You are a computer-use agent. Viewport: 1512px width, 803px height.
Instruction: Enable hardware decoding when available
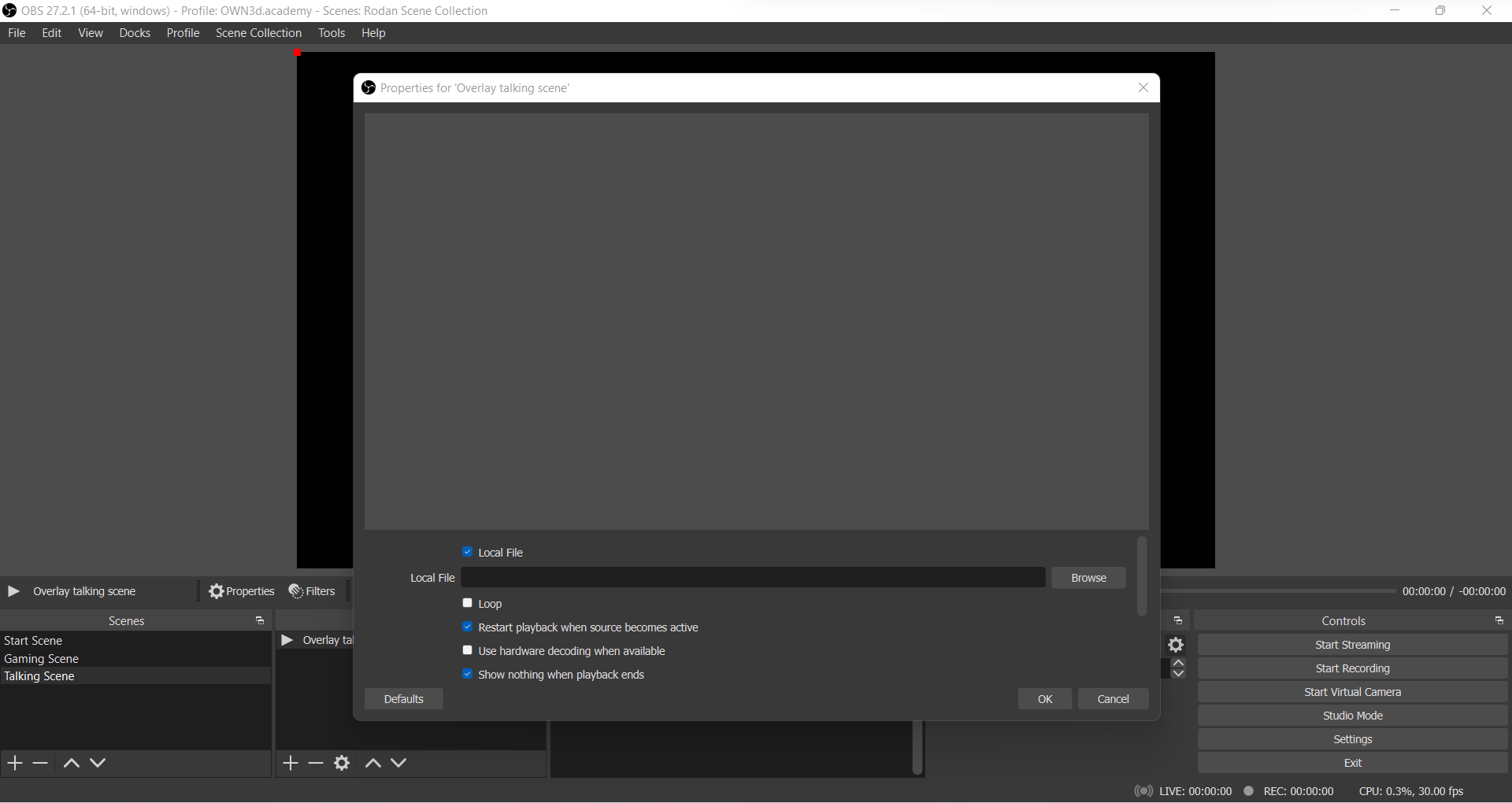point(468,650)
